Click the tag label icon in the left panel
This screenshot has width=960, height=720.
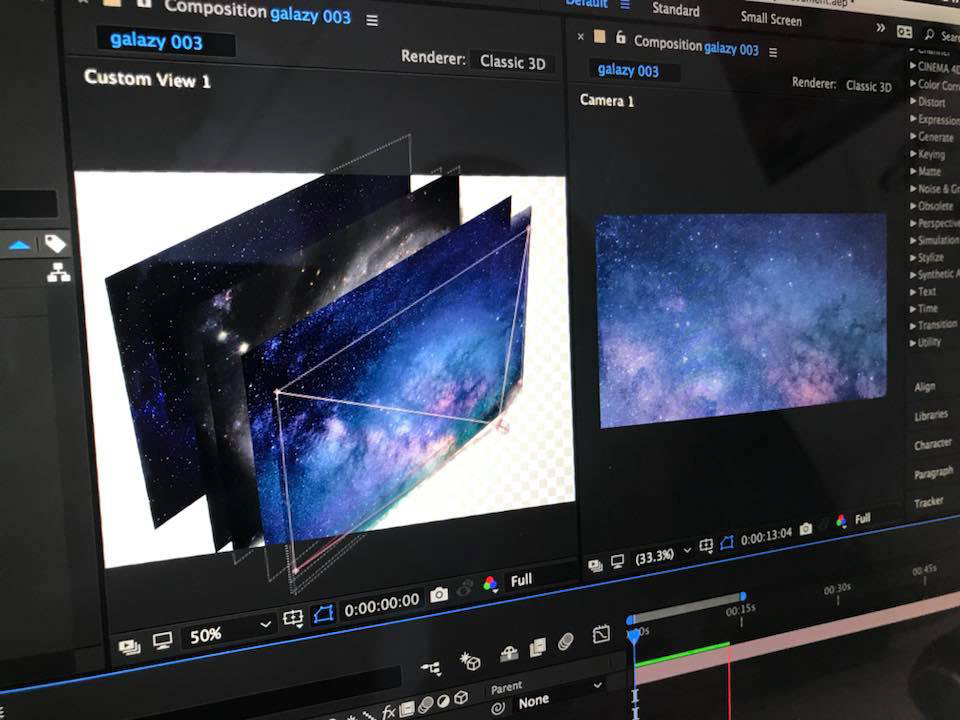point(55,244)
